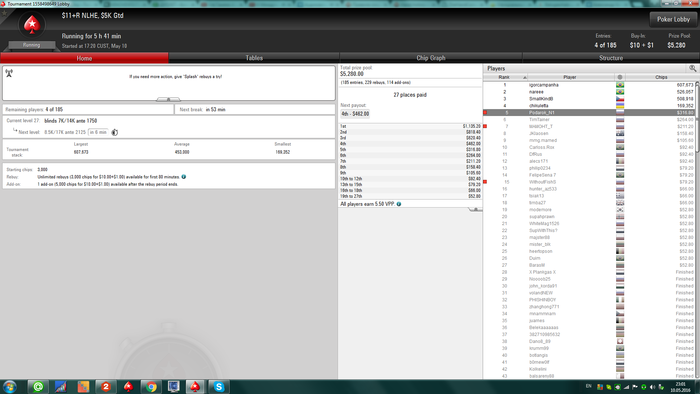This screenshot has width=700, height=394.
Task: Select player supahprawn row
Action: pyautogui.click(x=589, y=216)
